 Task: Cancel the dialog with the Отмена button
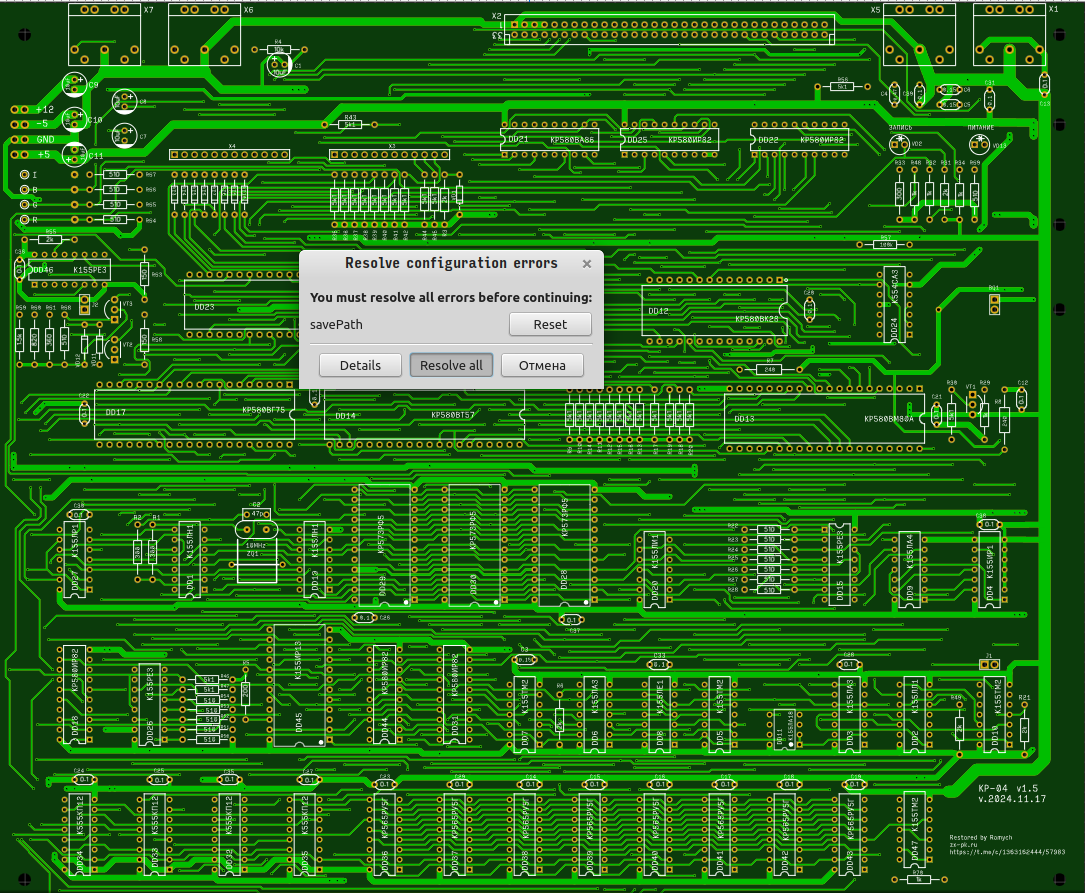tap(541, 365)
